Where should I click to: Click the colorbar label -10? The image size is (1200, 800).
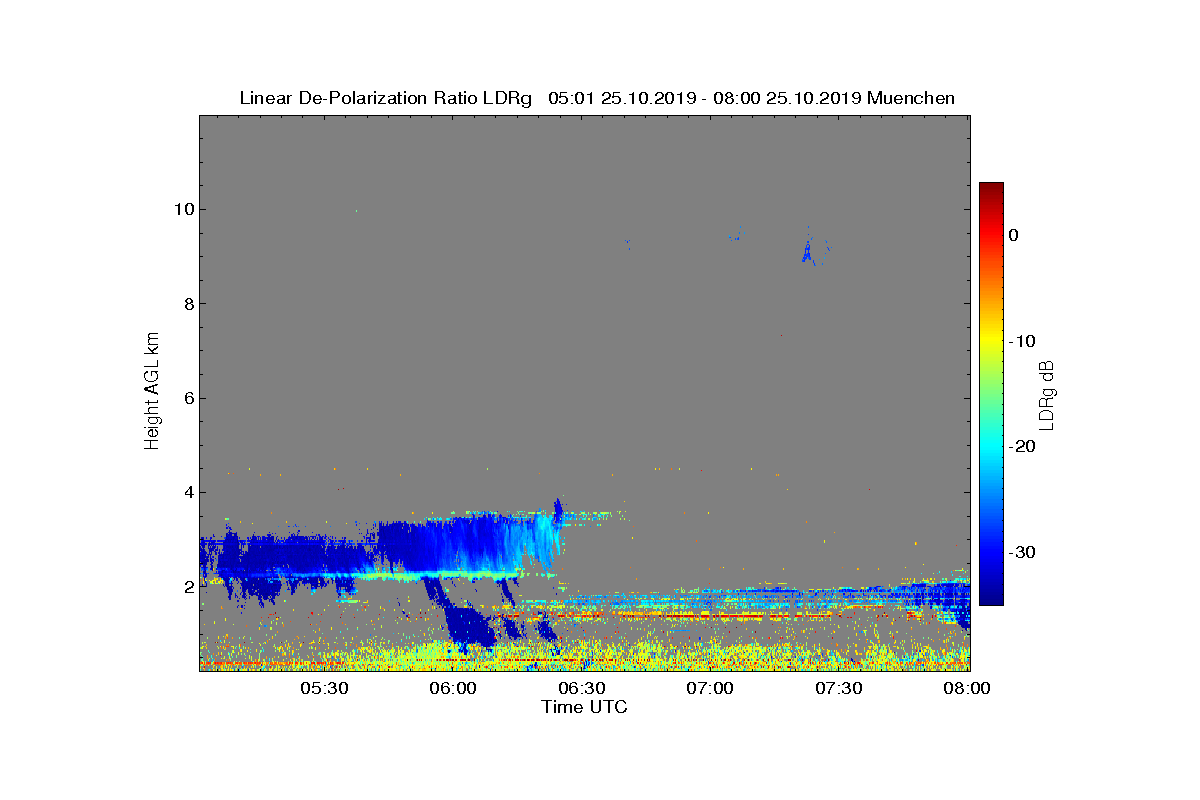click(x=1021, y=341)
